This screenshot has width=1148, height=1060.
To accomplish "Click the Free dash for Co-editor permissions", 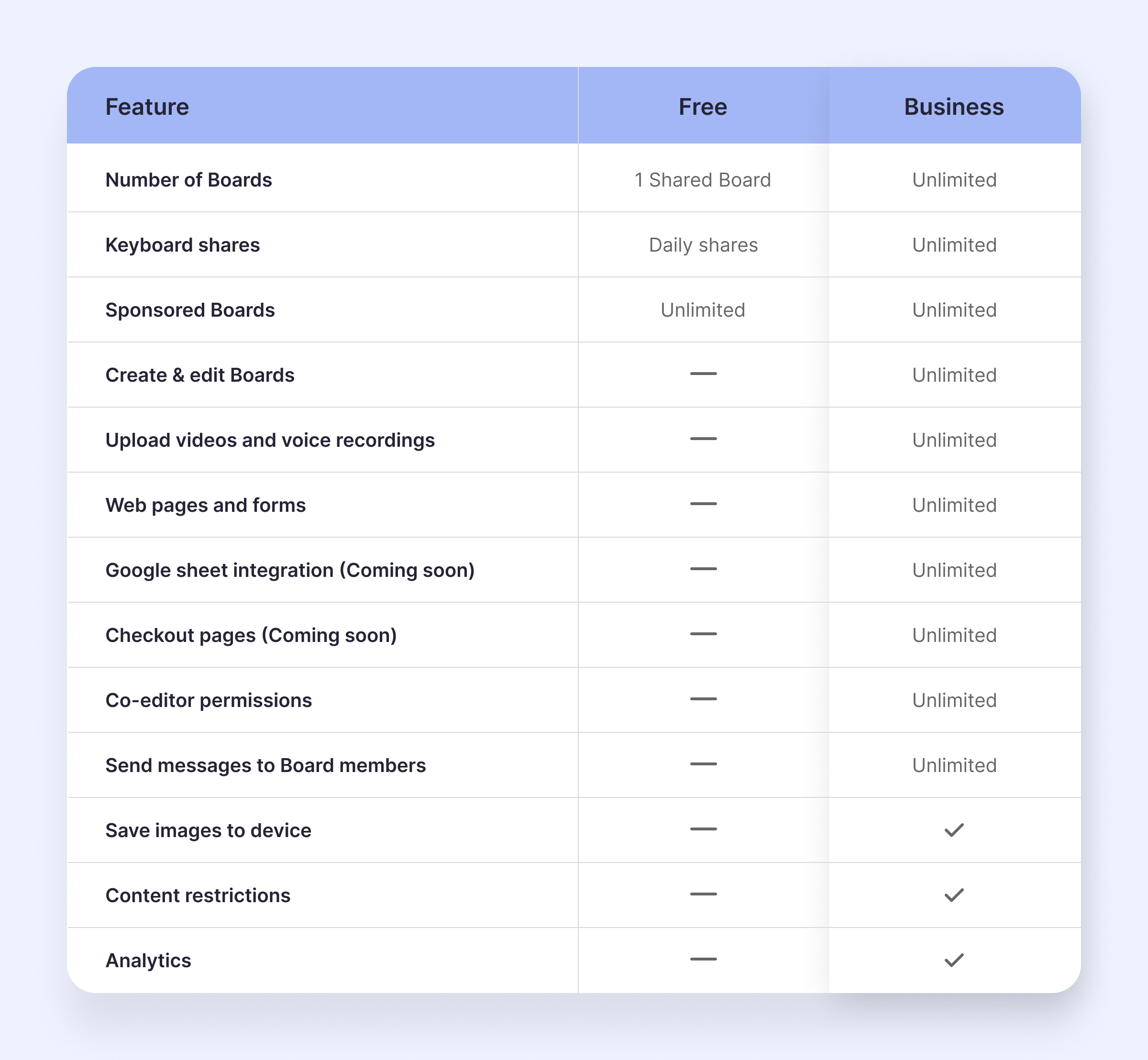I will 703,699.
